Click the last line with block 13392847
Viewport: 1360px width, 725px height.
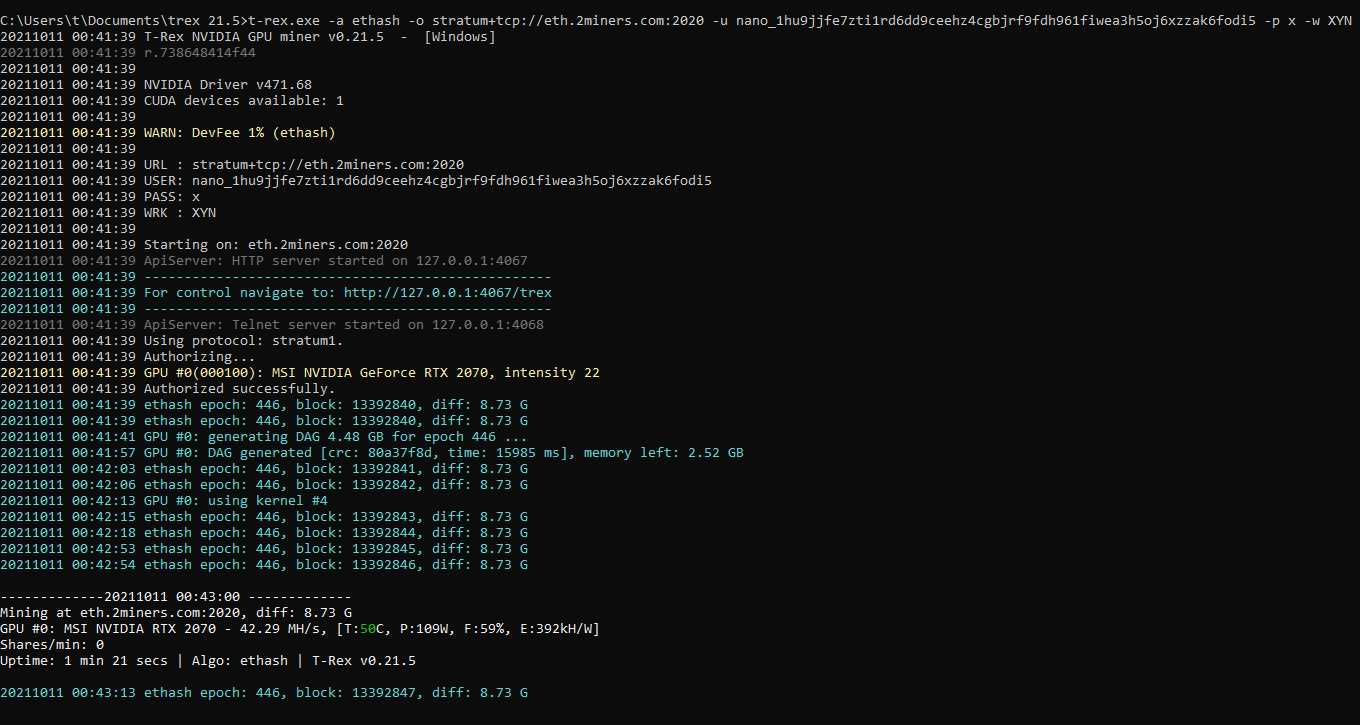point(335,693)
